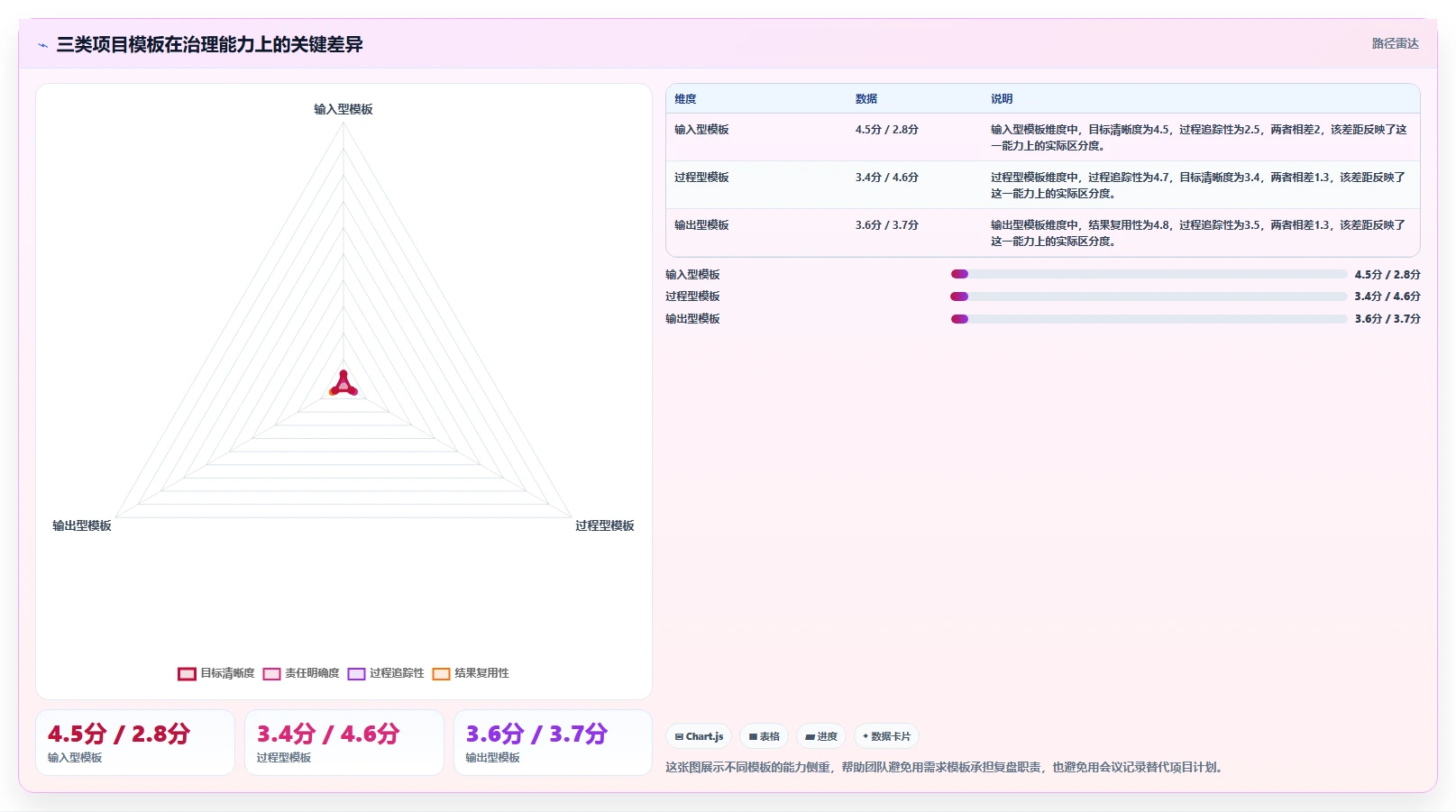Click progress value 3.4分 / 4.6分 at right
Viewport: 1456px width, 812px height.
pos(1387,297)
